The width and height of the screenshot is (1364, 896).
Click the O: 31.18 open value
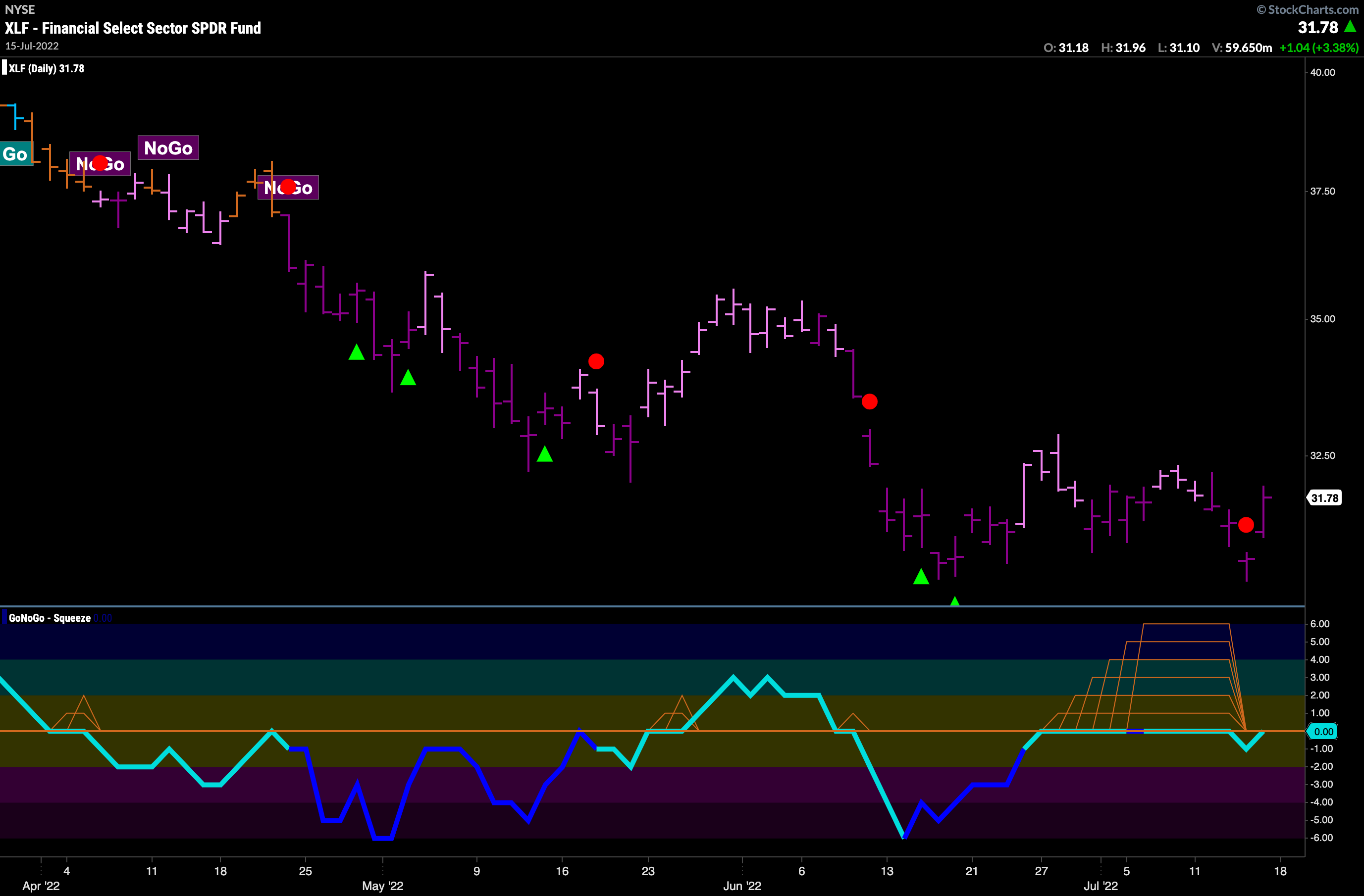1066,48
